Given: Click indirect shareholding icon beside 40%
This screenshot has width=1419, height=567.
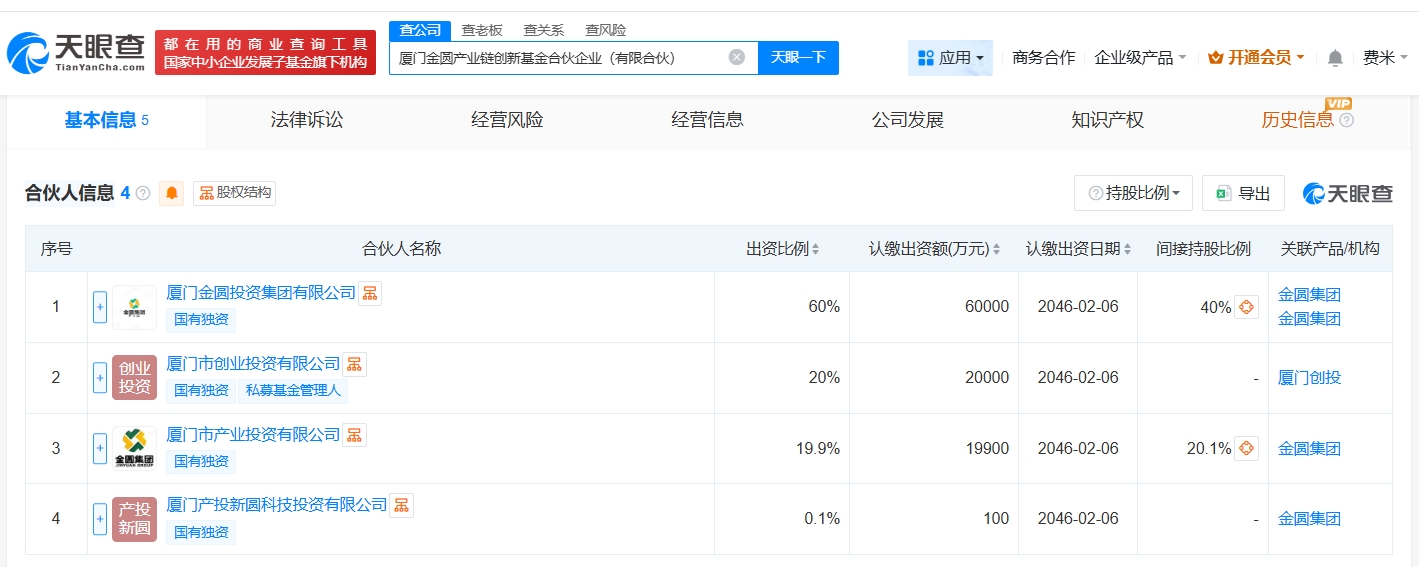Looking at the screenshot, I should pos(1246,307).
